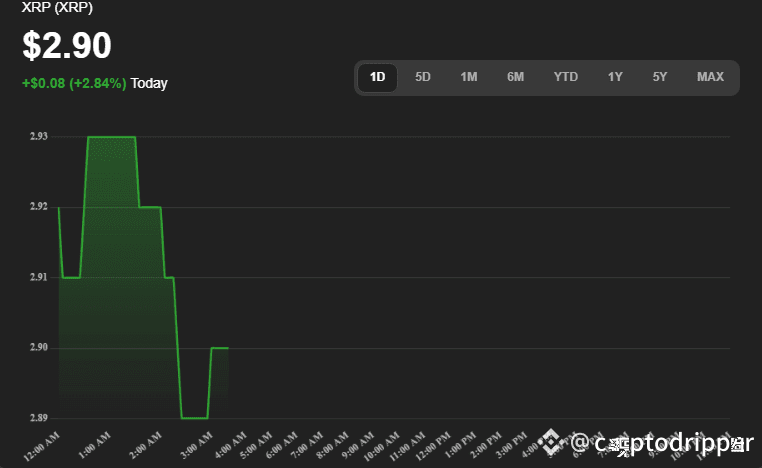Click the 10:00 AM x-axis label
Viewport: 762px width, 468px height.
click(x=381, y=446)
